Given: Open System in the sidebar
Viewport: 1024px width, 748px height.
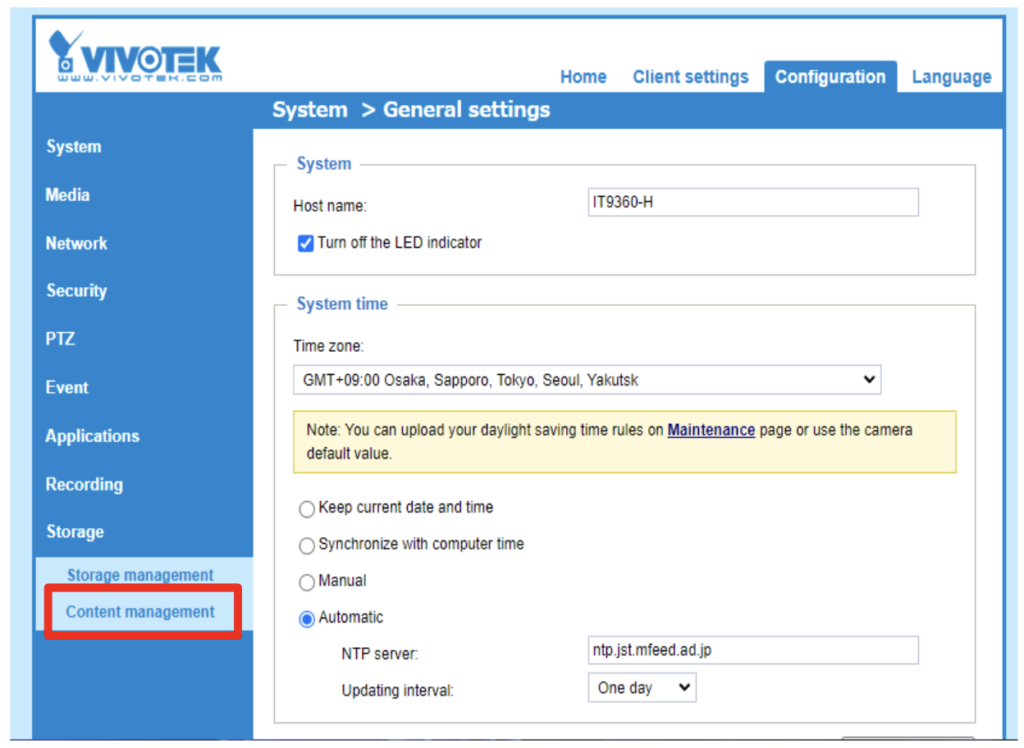Looking at the screenshot, I should tap(74, 146).
